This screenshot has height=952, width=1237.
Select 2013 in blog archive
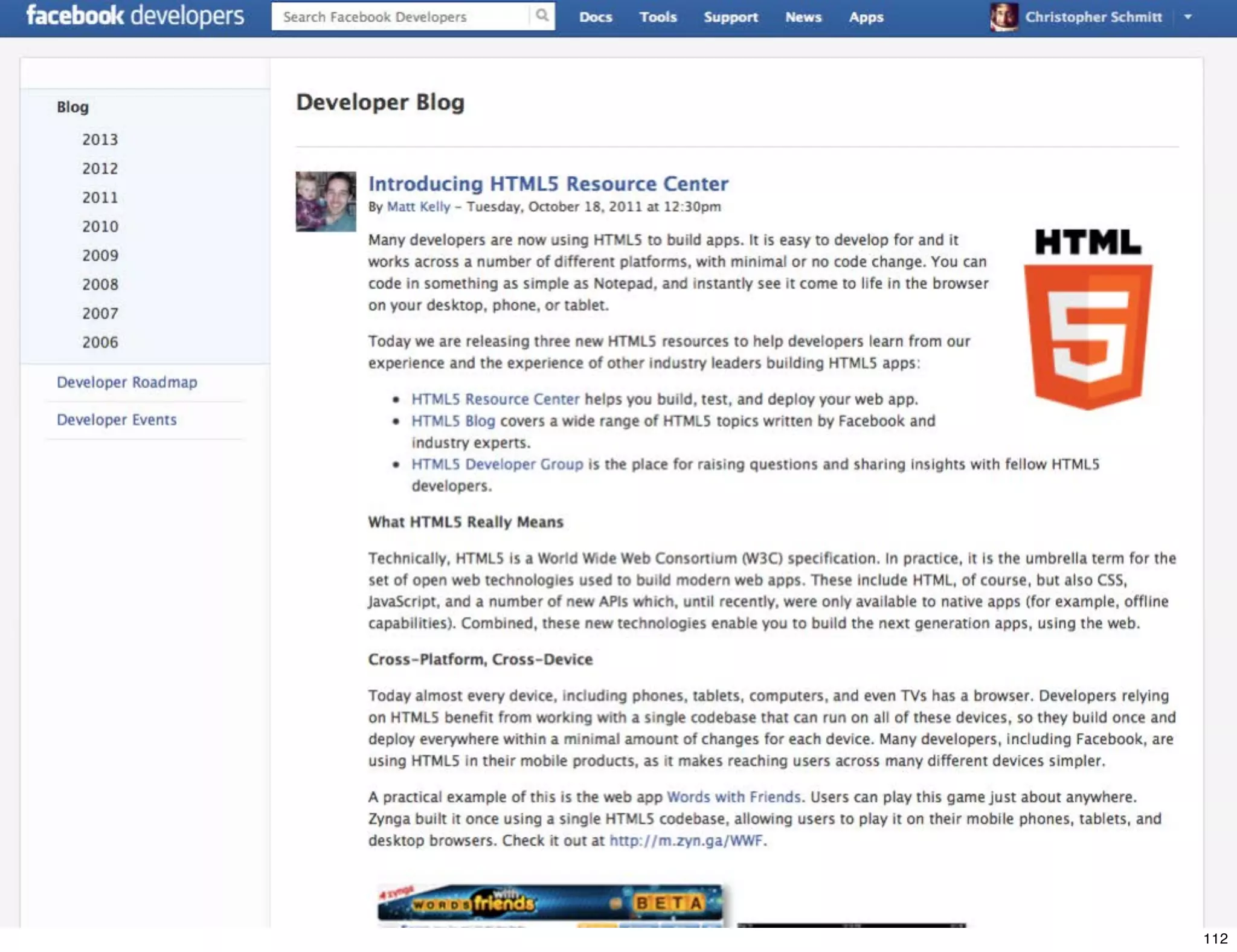(x=100, y=140)
